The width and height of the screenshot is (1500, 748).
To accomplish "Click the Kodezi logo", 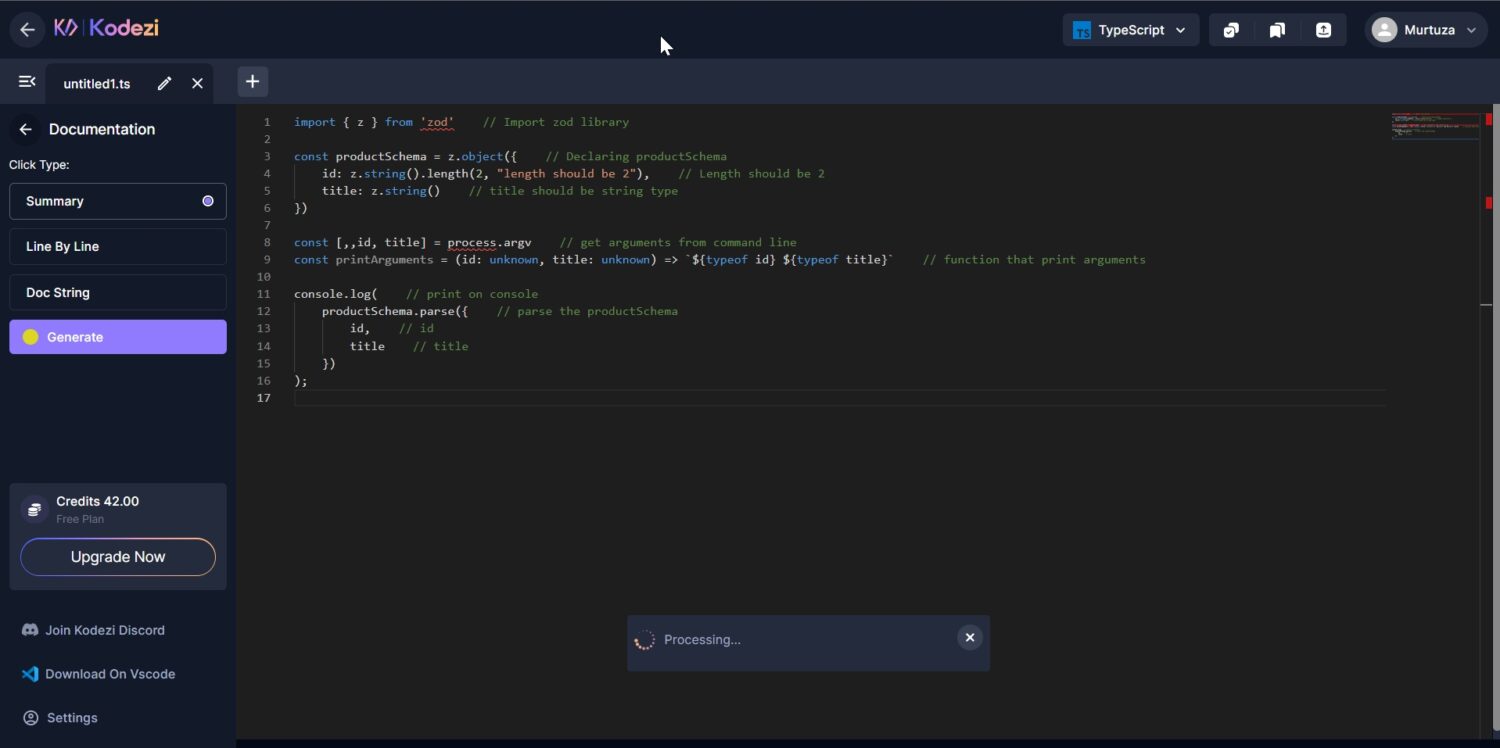I will click(106, 28).
